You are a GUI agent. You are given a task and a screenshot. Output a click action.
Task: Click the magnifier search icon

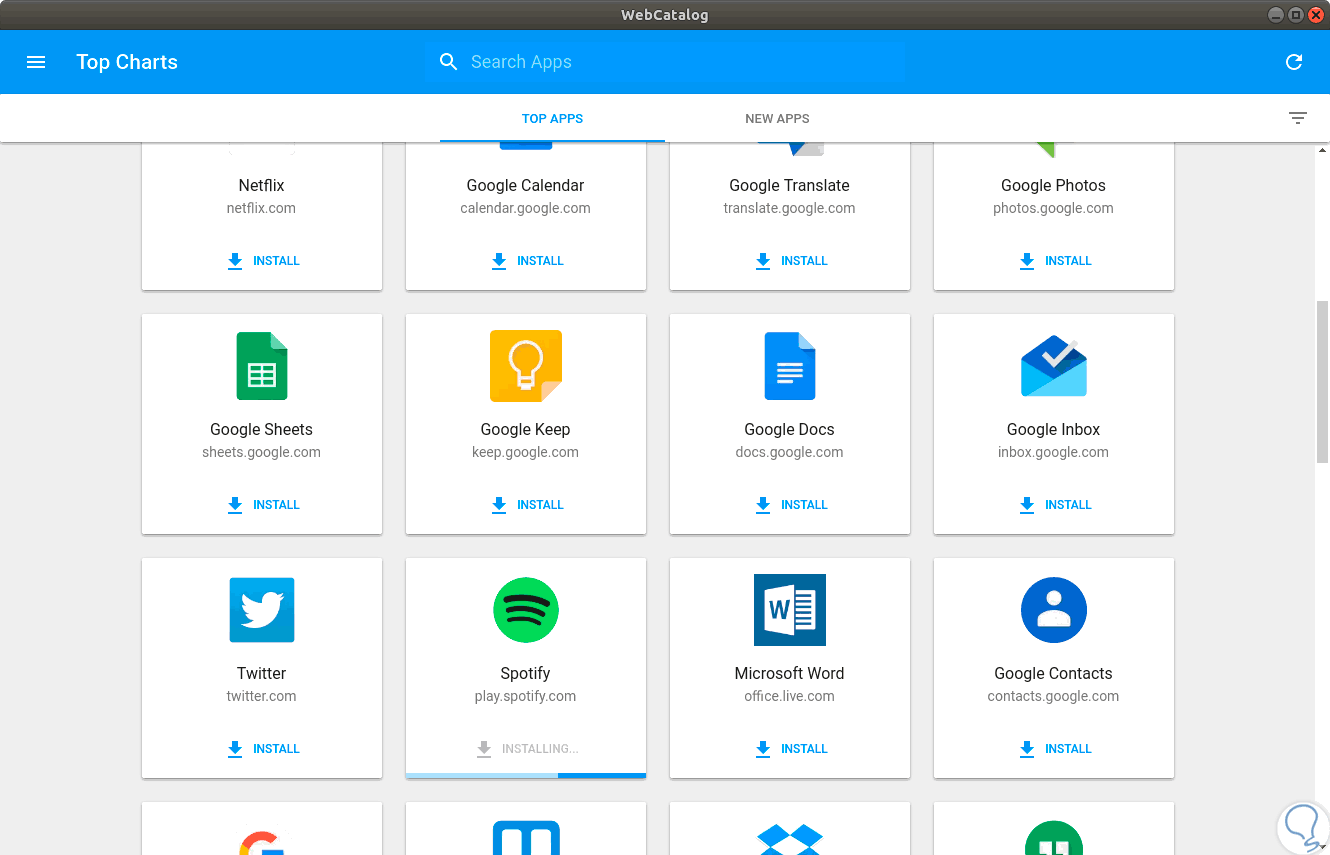coord(449,62)
